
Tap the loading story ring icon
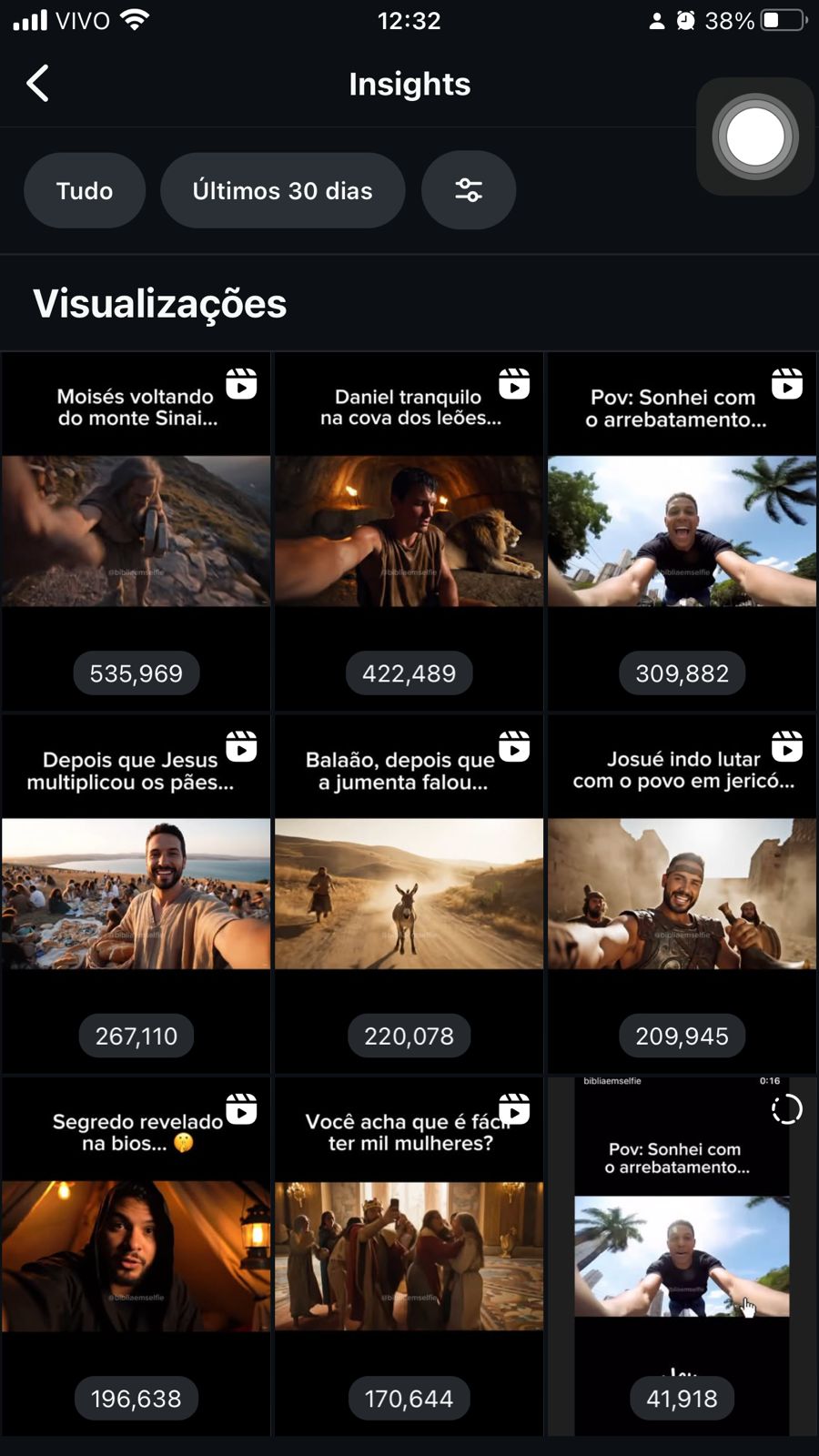786,1109
